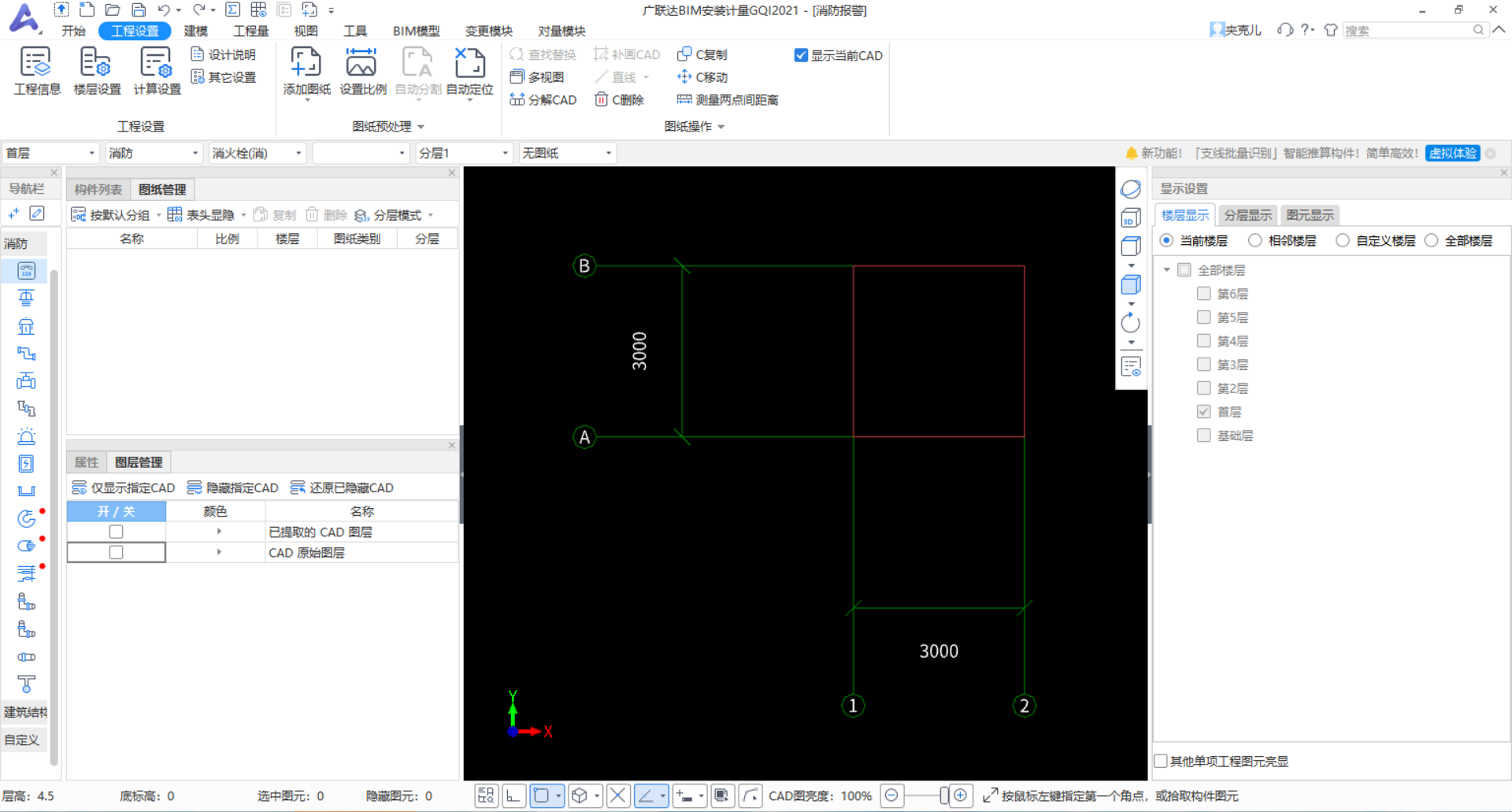Switch to the 构件列表 tab

click(x=98, y=189)
